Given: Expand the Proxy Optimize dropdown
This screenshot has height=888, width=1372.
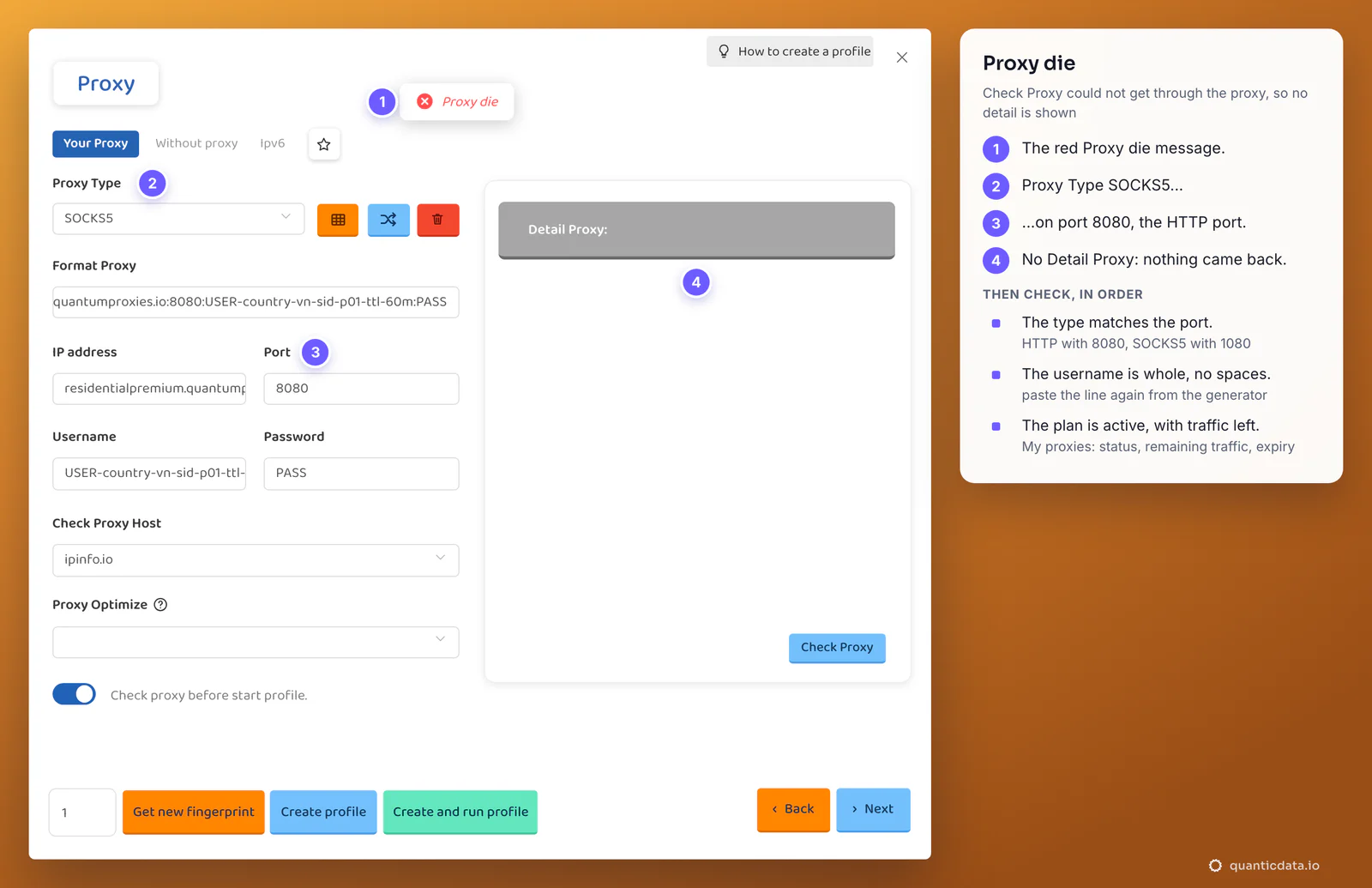Looking at the screenshot, I should point(256,642).
